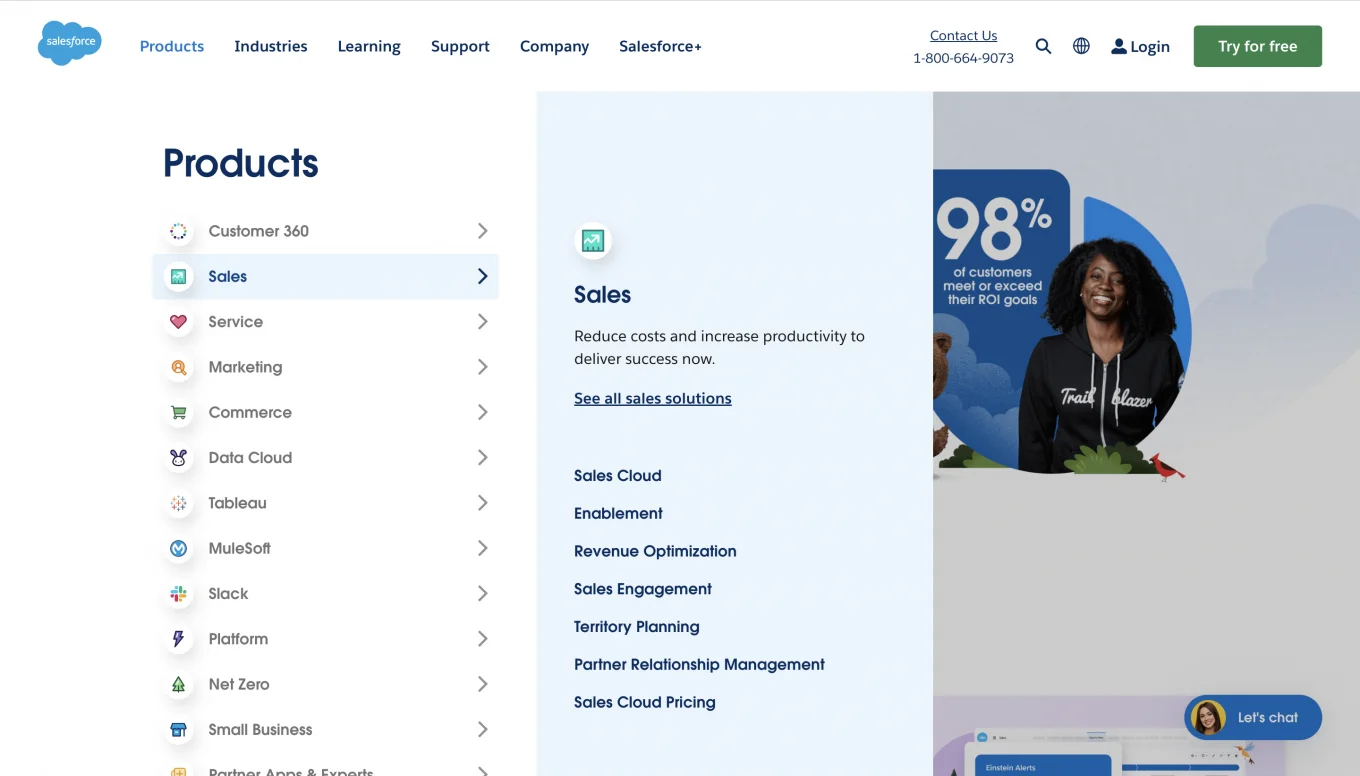Expand the Small Business chevron arrow
This screenshot has width=1360, height=776.
tap(482, 730)
